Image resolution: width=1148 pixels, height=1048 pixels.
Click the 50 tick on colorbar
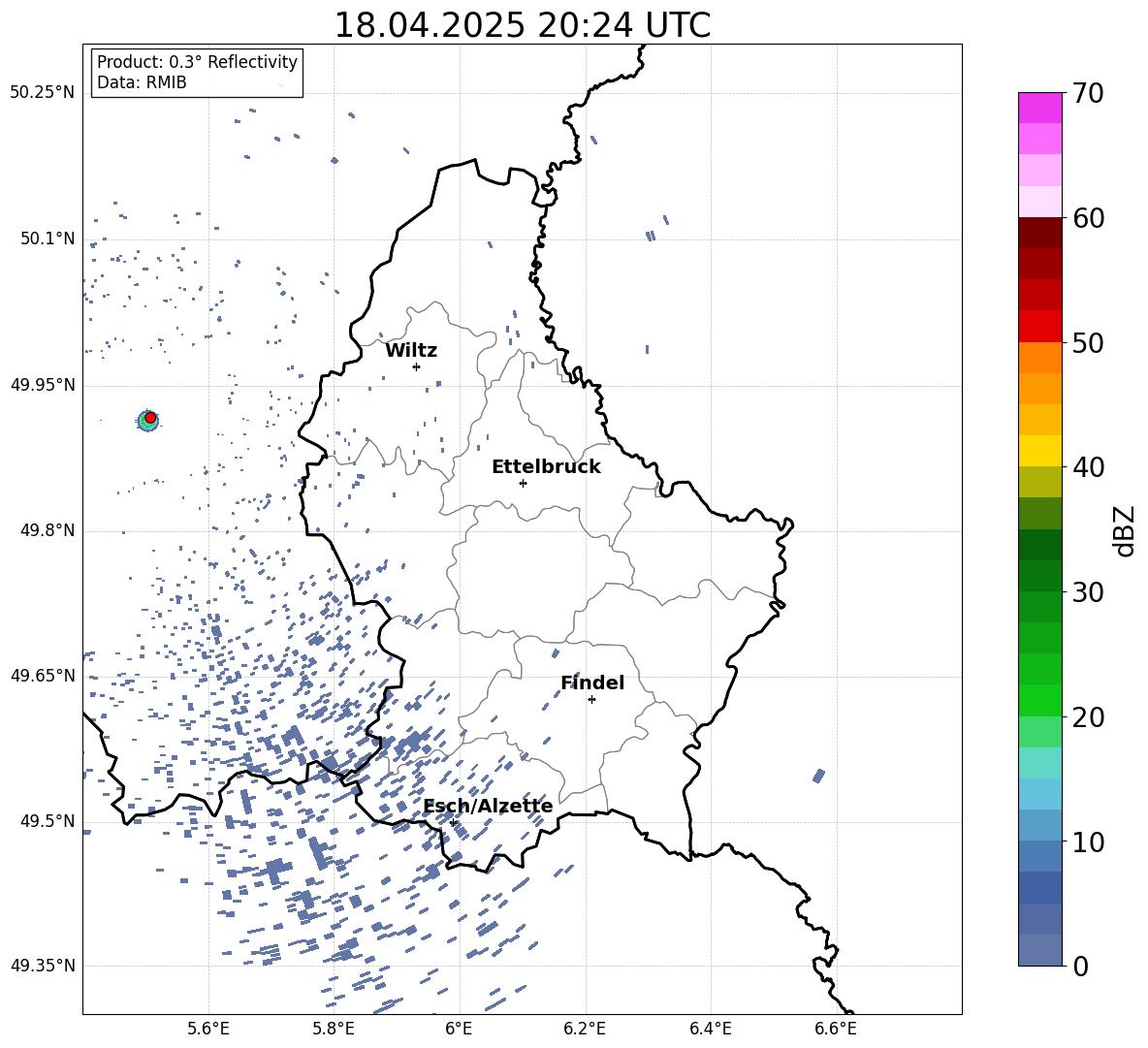click(x=1087, y=342)
